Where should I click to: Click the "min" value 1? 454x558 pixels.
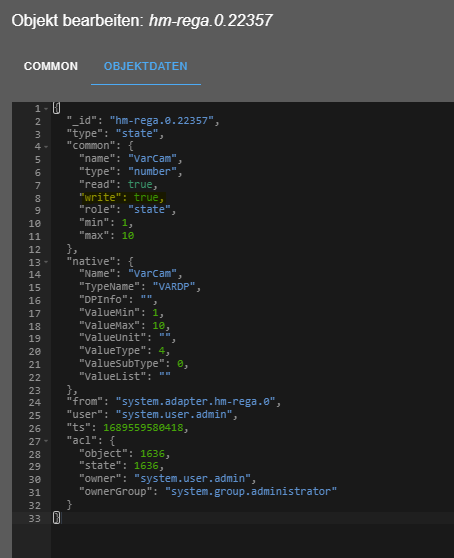point(125,223)
